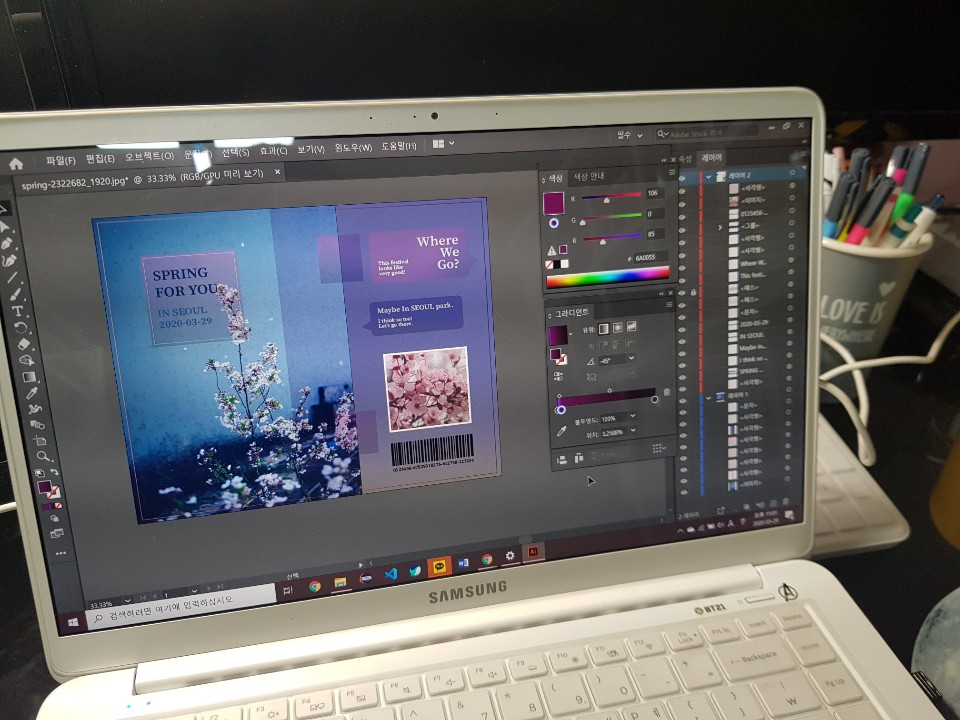The height and width of the screenshot is (720, 960).
Task: Open the 도움말(H) menu
Action: [399, 146]
